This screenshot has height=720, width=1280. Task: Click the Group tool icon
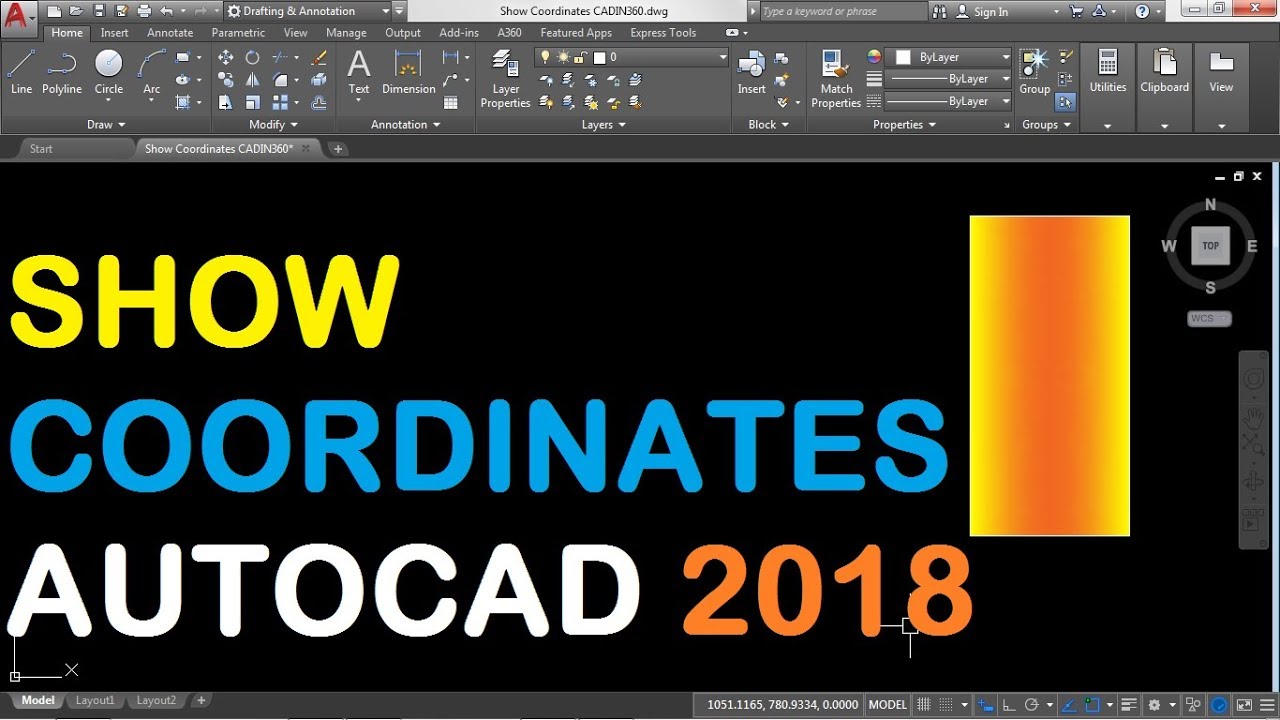point(1034,72)
